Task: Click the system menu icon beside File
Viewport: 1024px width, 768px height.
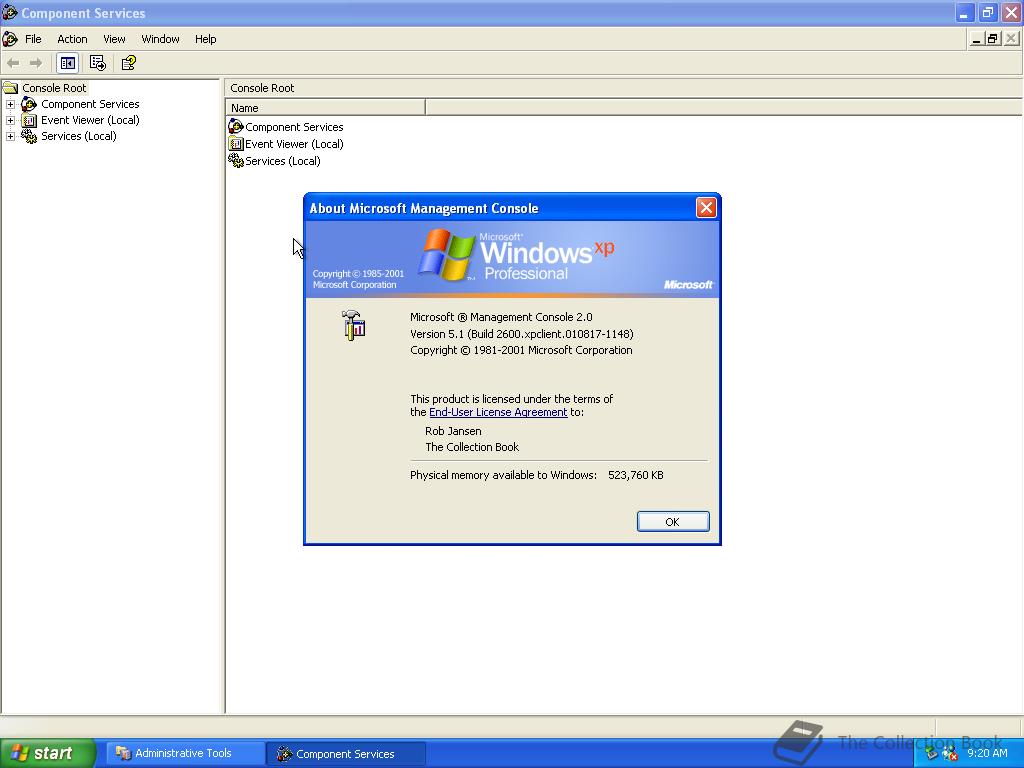Action: pos(10,39)
